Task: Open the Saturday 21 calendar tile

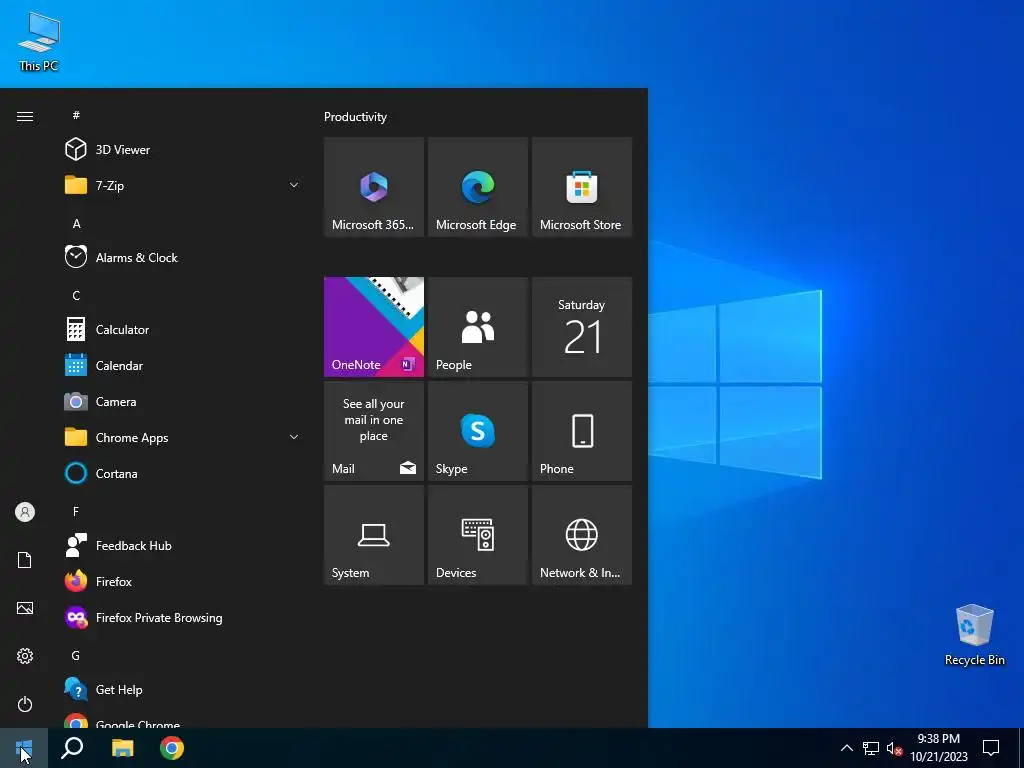Action: 582,327
